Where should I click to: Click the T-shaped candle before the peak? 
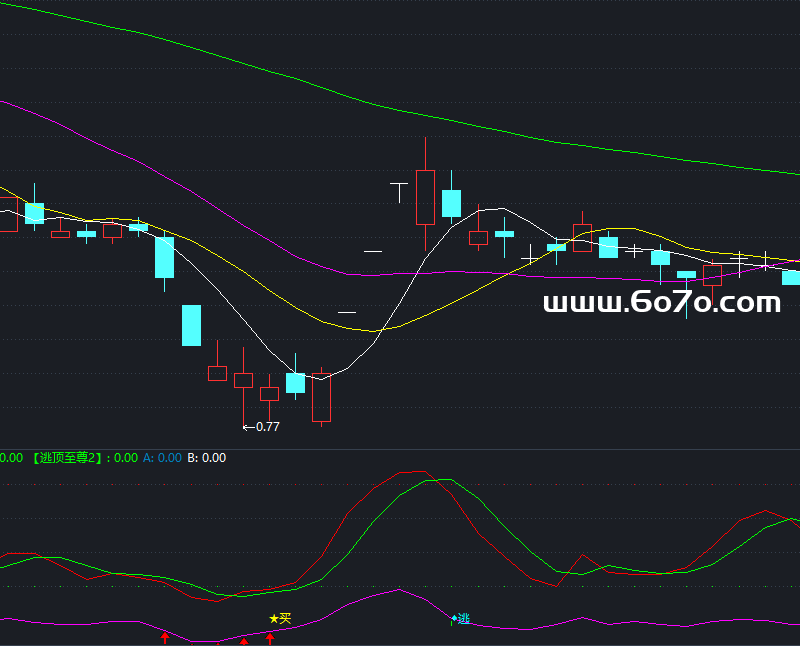[399, 192]
